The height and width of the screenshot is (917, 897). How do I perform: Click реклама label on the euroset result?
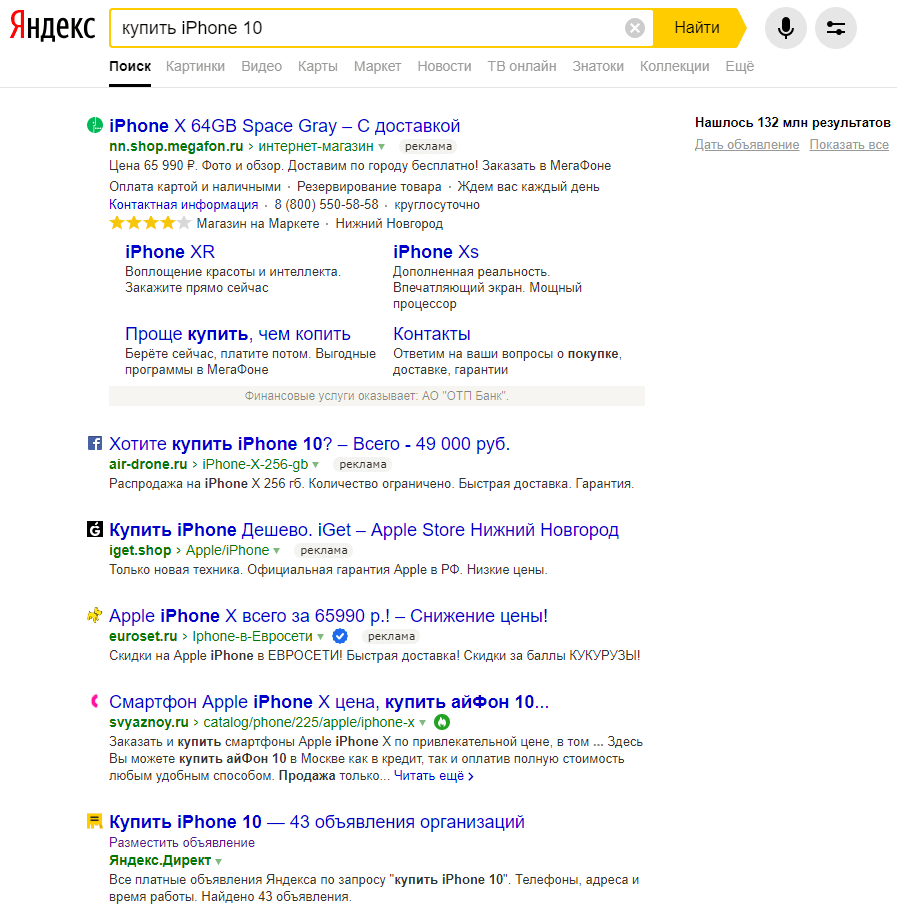391,636
